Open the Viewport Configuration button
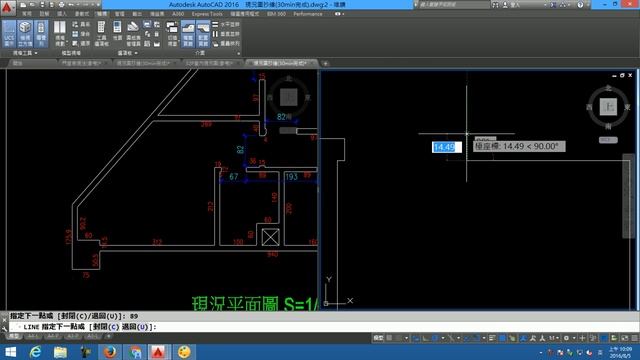 (x=60, y=34)
